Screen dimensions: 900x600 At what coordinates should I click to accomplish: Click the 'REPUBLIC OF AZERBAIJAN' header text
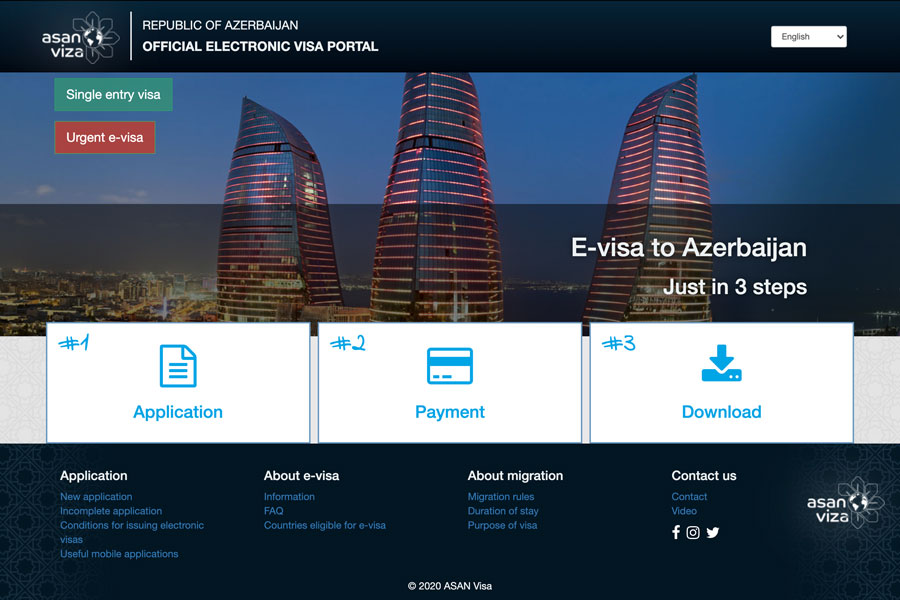[220, 25]
